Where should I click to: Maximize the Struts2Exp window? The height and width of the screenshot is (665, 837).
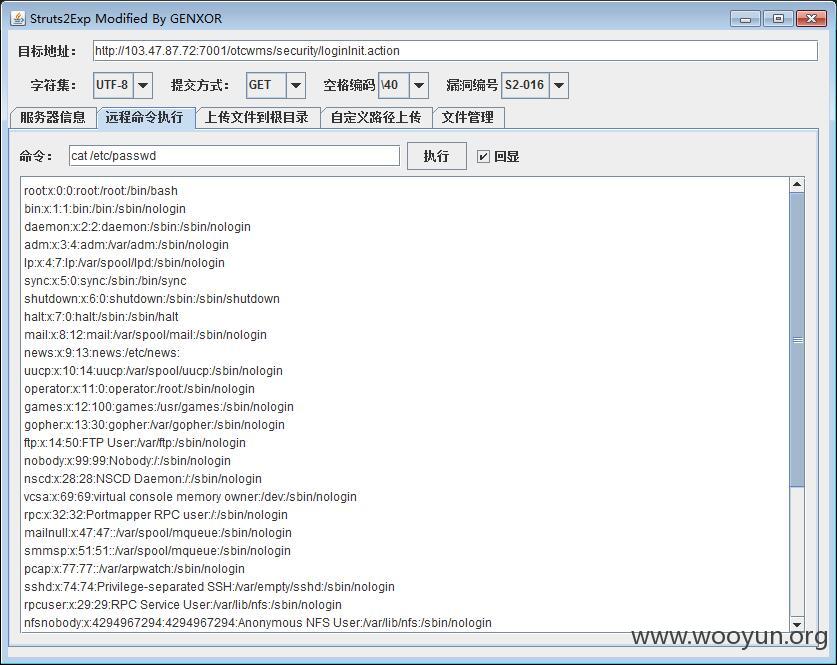778,19
